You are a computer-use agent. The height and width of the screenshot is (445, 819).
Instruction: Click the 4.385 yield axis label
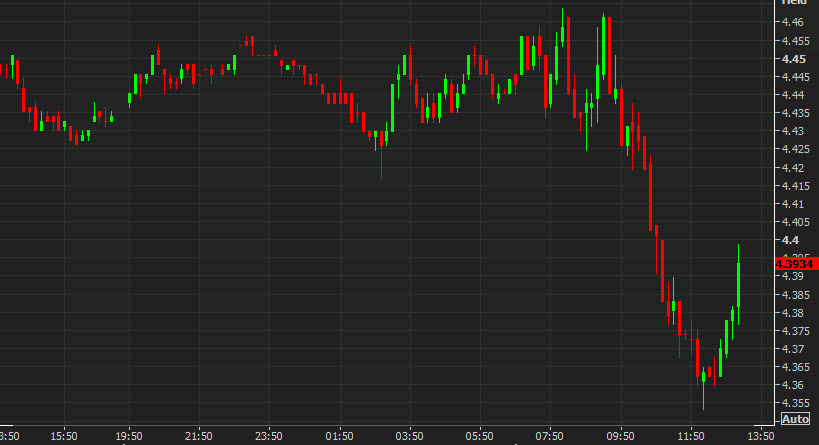tap(795, 295)
